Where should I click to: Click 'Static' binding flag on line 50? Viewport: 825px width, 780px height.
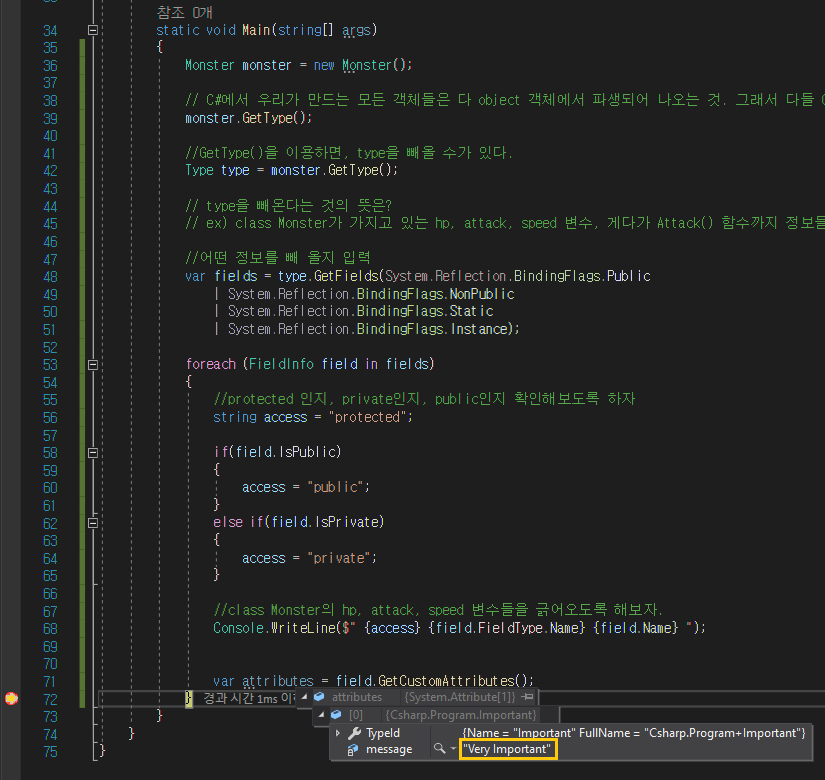tap(471, 311)
